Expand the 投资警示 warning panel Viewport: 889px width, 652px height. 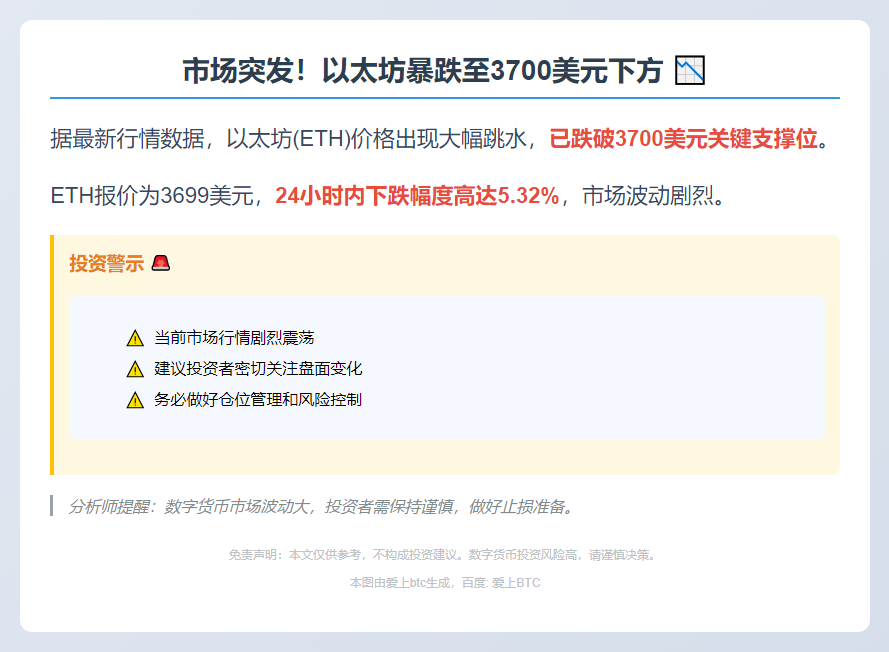coord(443,355)
